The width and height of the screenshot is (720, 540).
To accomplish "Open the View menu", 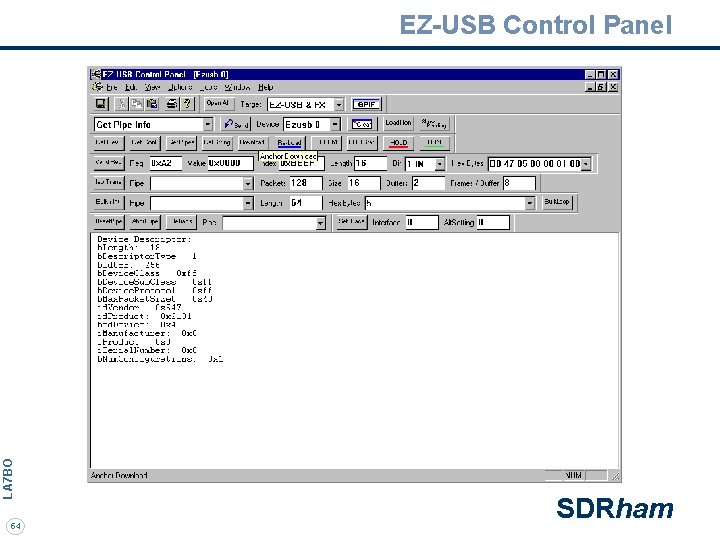I will pyautogui.click(x=152, y=87).
